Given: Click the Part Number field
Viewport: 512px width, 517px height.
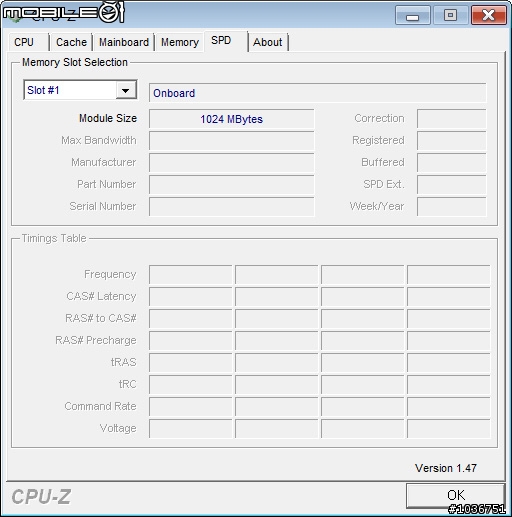Looking at the screenshot, I should pyautogui.click(x=231, y=185).
